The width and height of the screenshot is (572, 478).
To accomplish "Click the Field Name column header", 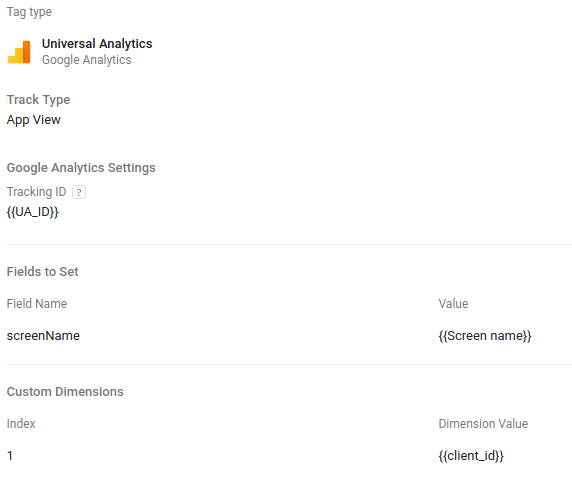I will pos(37,304).
